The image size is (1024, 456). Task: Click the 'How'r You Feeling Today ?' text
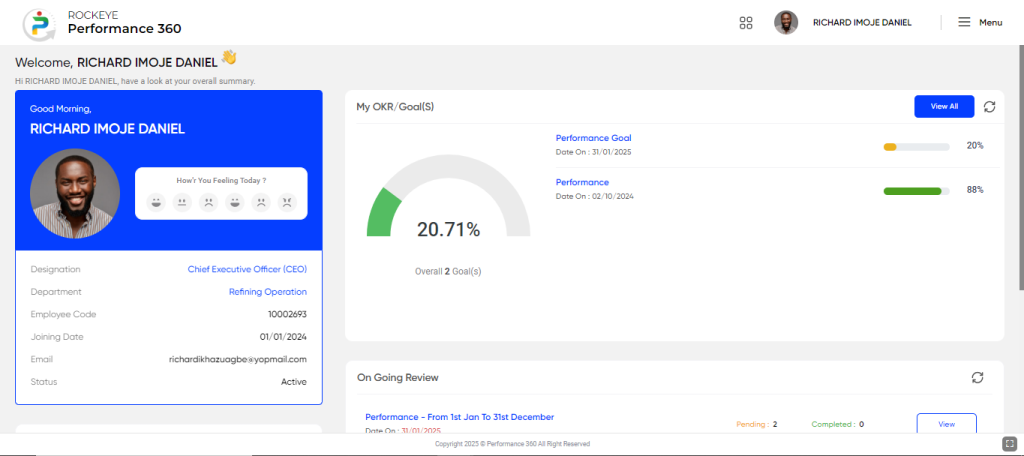(221, 180)
